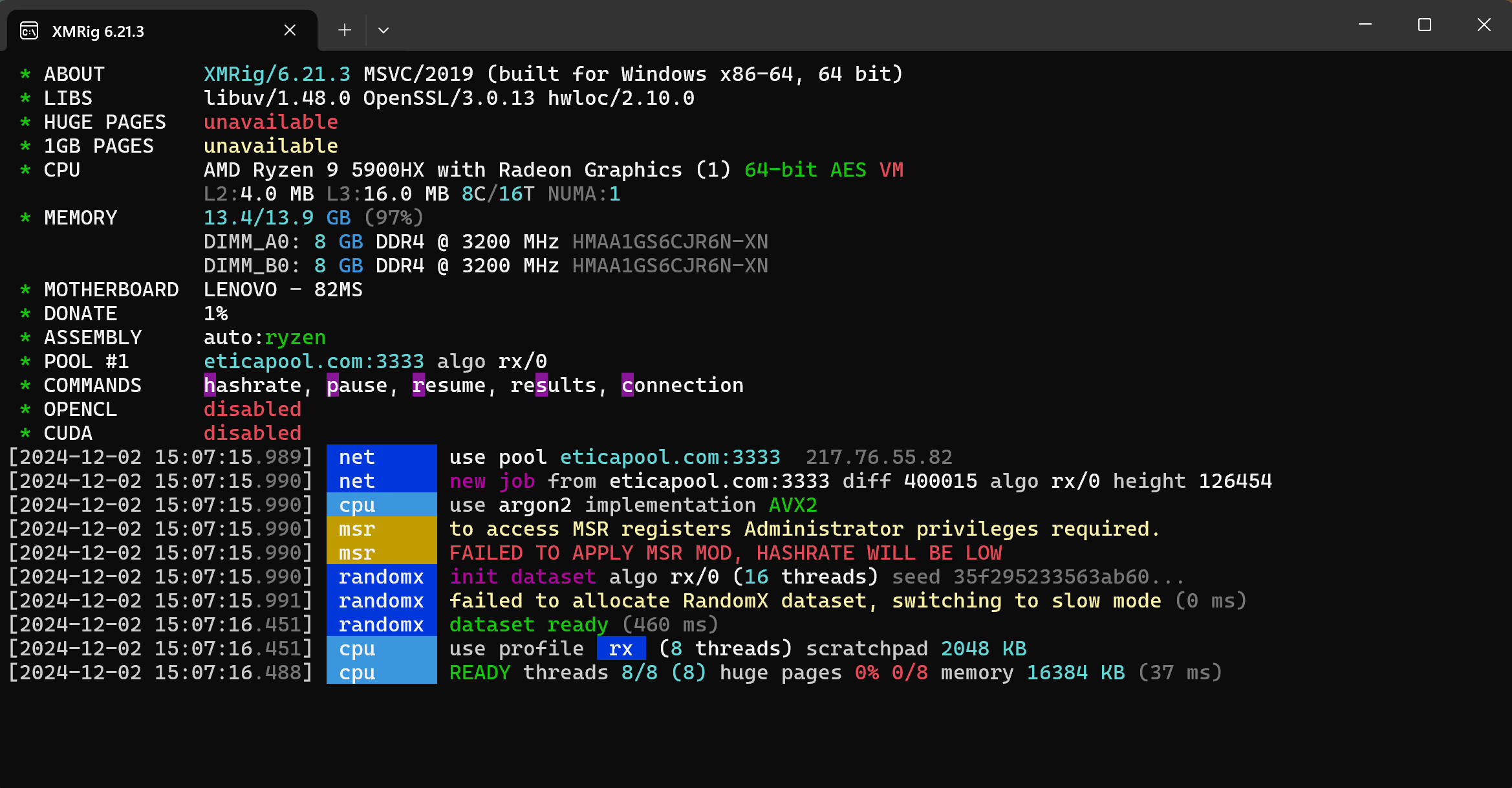Click the 'FAILED TO APPLY MSR MOD' error line
The width and height of the screenshot is (1512, 788).
click(726, 553)
